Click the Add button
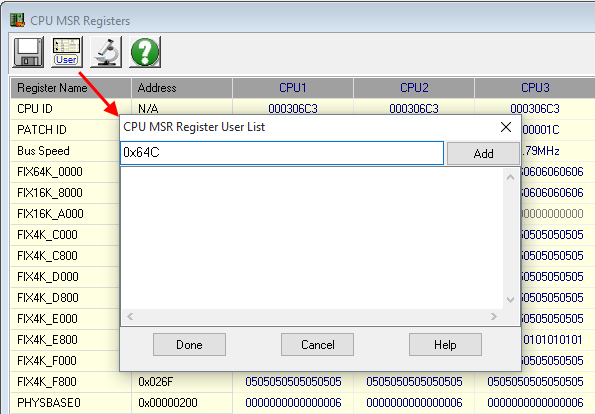 click(x=483, y=154)
